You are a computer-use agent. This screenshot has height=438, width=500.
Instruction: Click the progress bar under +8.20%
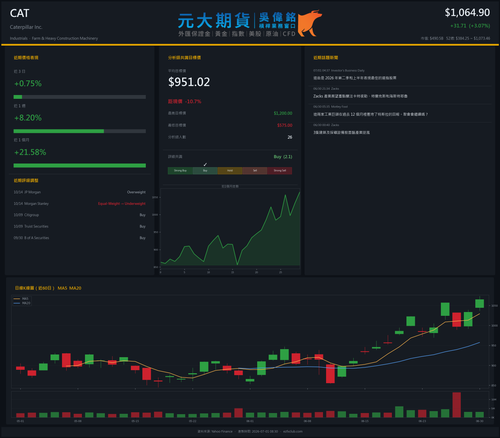[x=80, y=131]
